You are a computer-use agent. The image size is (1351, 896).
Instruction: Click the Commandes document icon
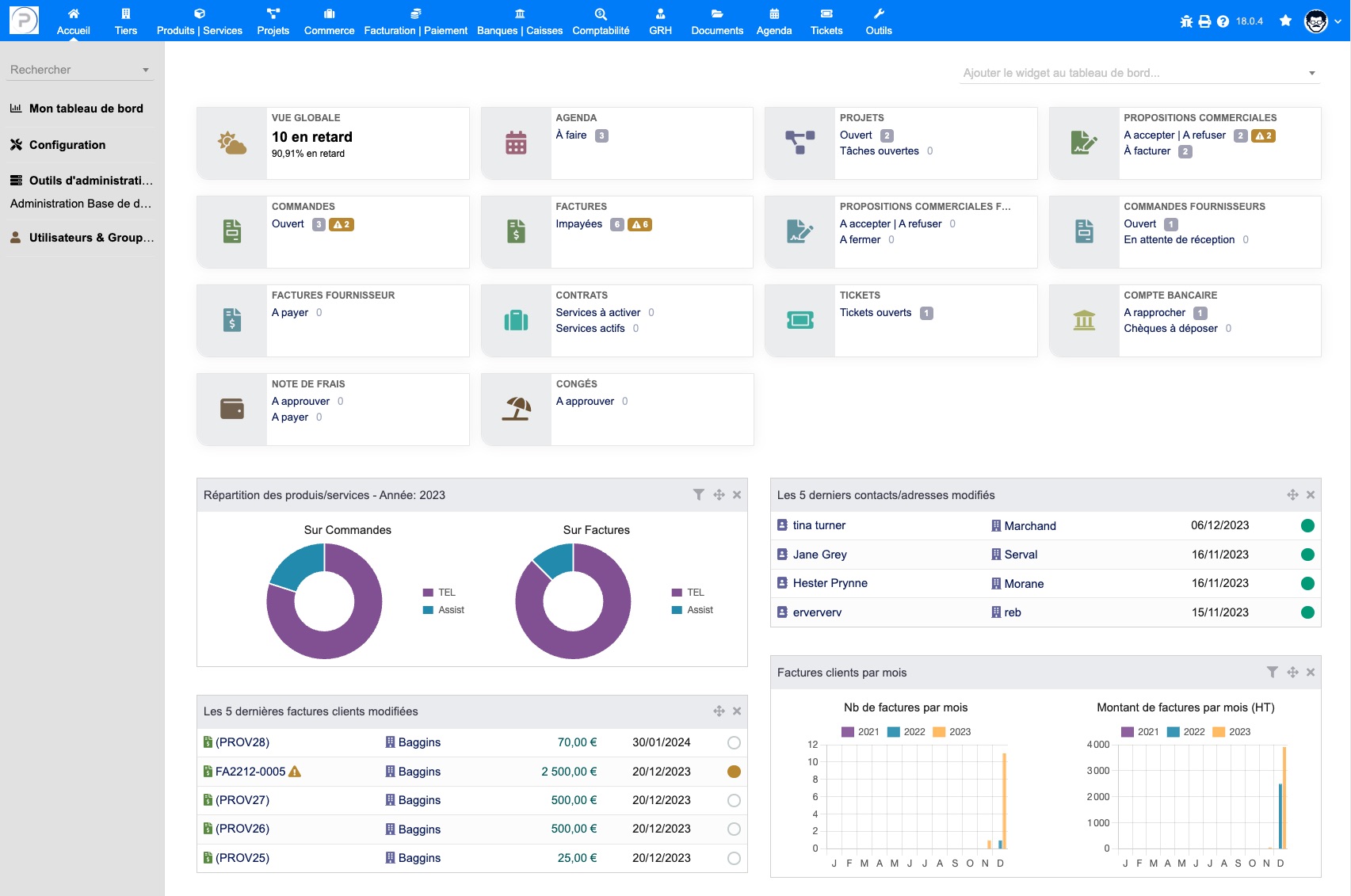coord(232,231)
